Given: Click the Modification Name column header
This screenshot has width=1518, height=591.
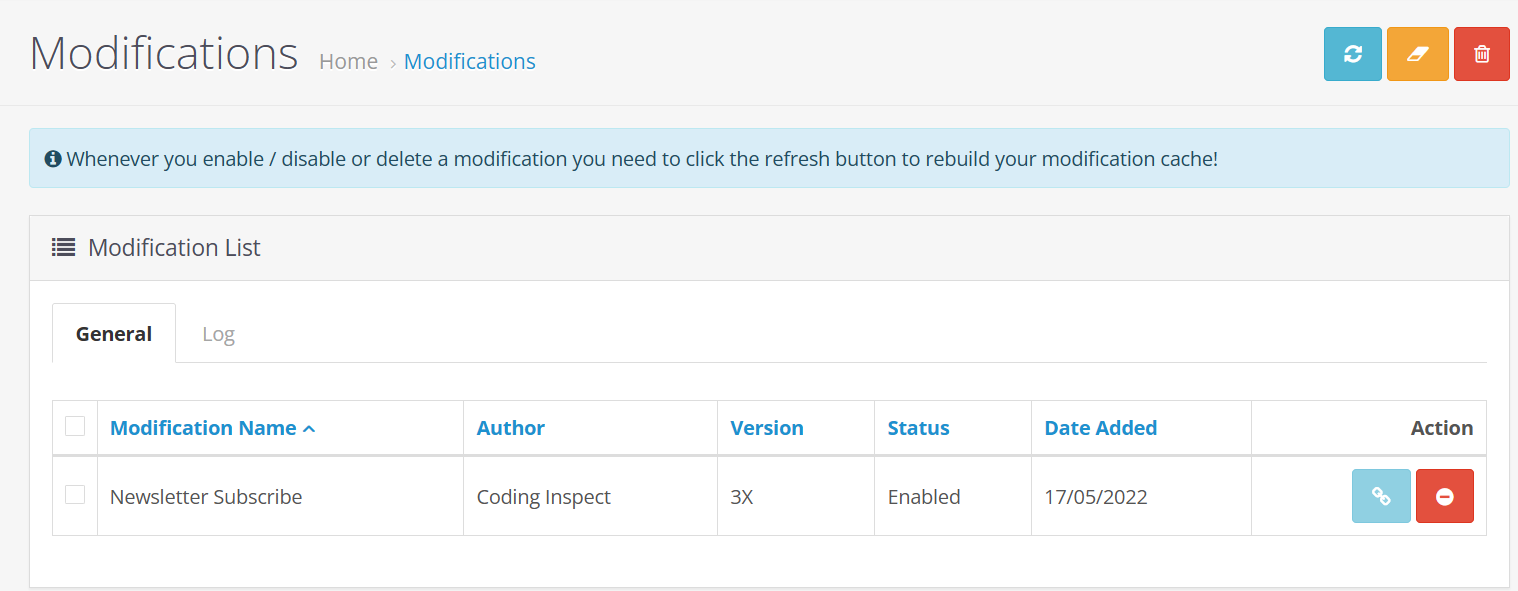Looking at the screenshot, I should click(x=203, y=428).
